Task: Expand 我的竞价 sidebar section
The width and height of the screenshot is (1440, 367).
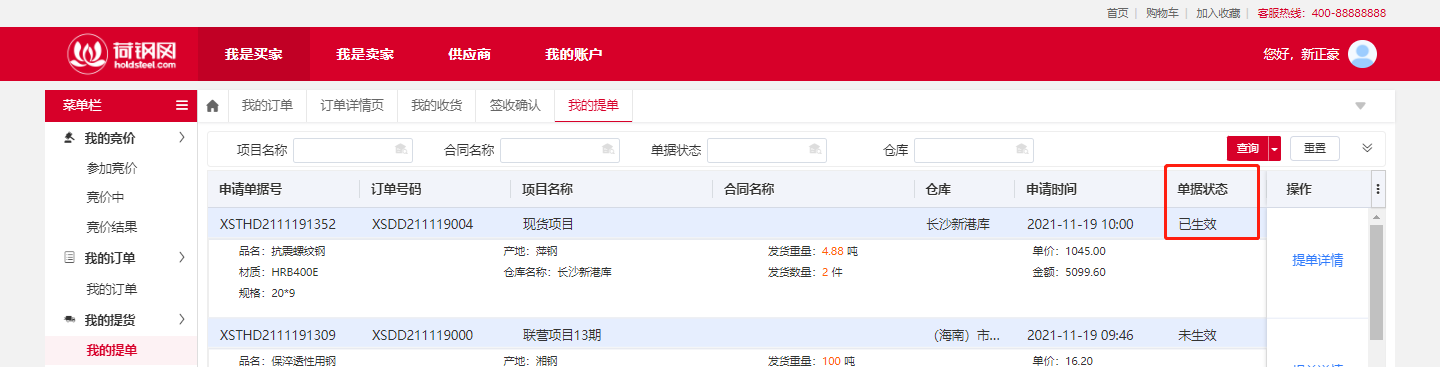Action: (x=181, y=137)
